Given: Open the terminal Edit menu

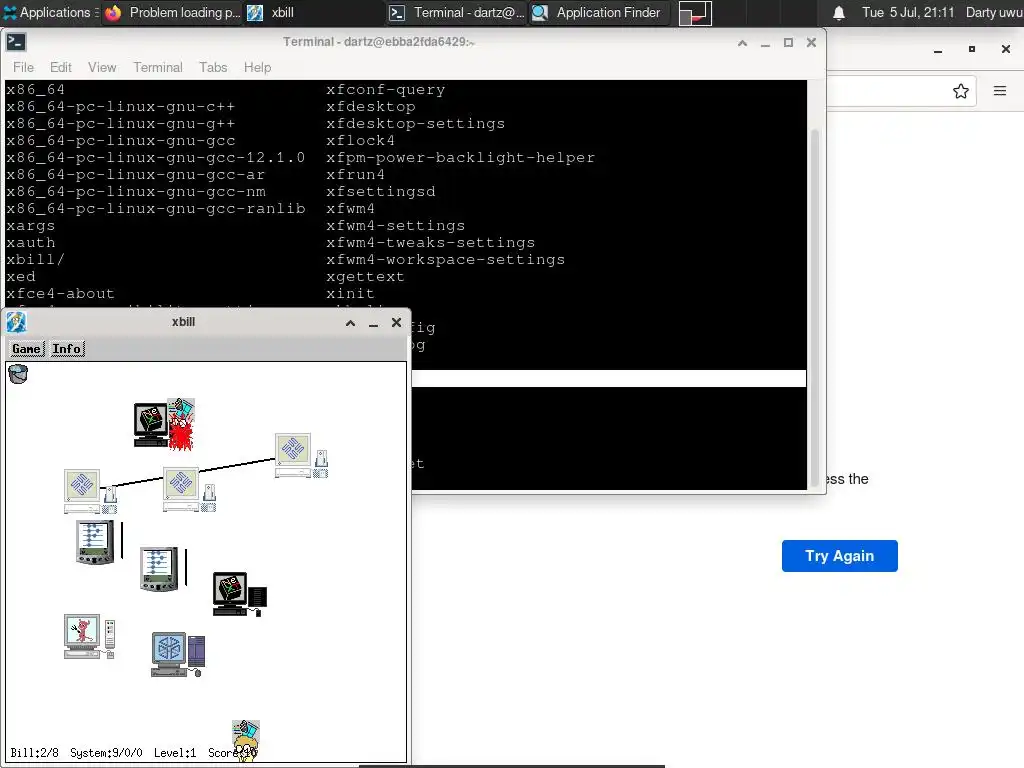Looking at the screenshot, I should 61,67.
